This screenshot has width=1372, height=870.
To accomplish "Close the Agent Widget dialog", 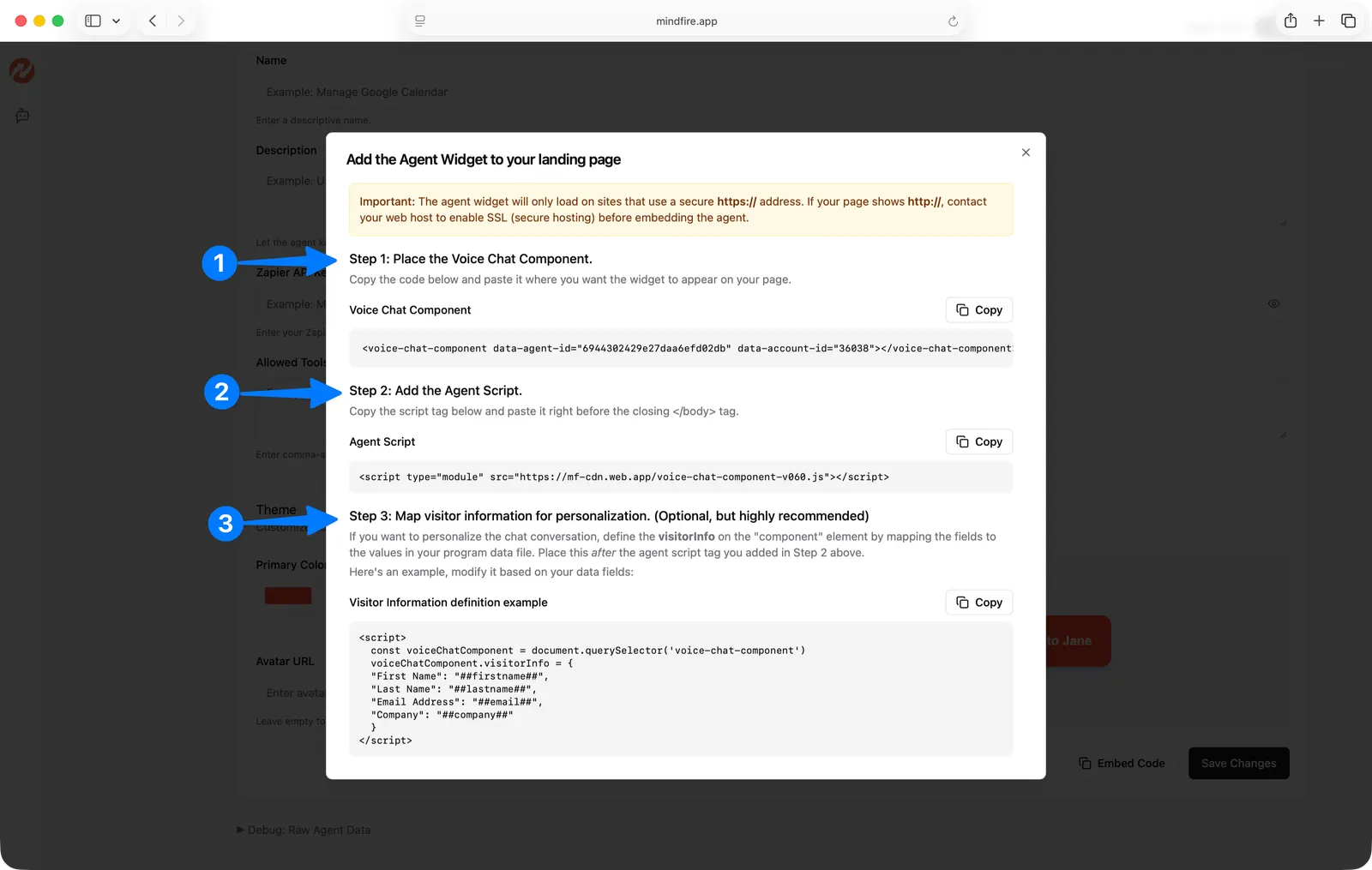I will coord(1026,153).
